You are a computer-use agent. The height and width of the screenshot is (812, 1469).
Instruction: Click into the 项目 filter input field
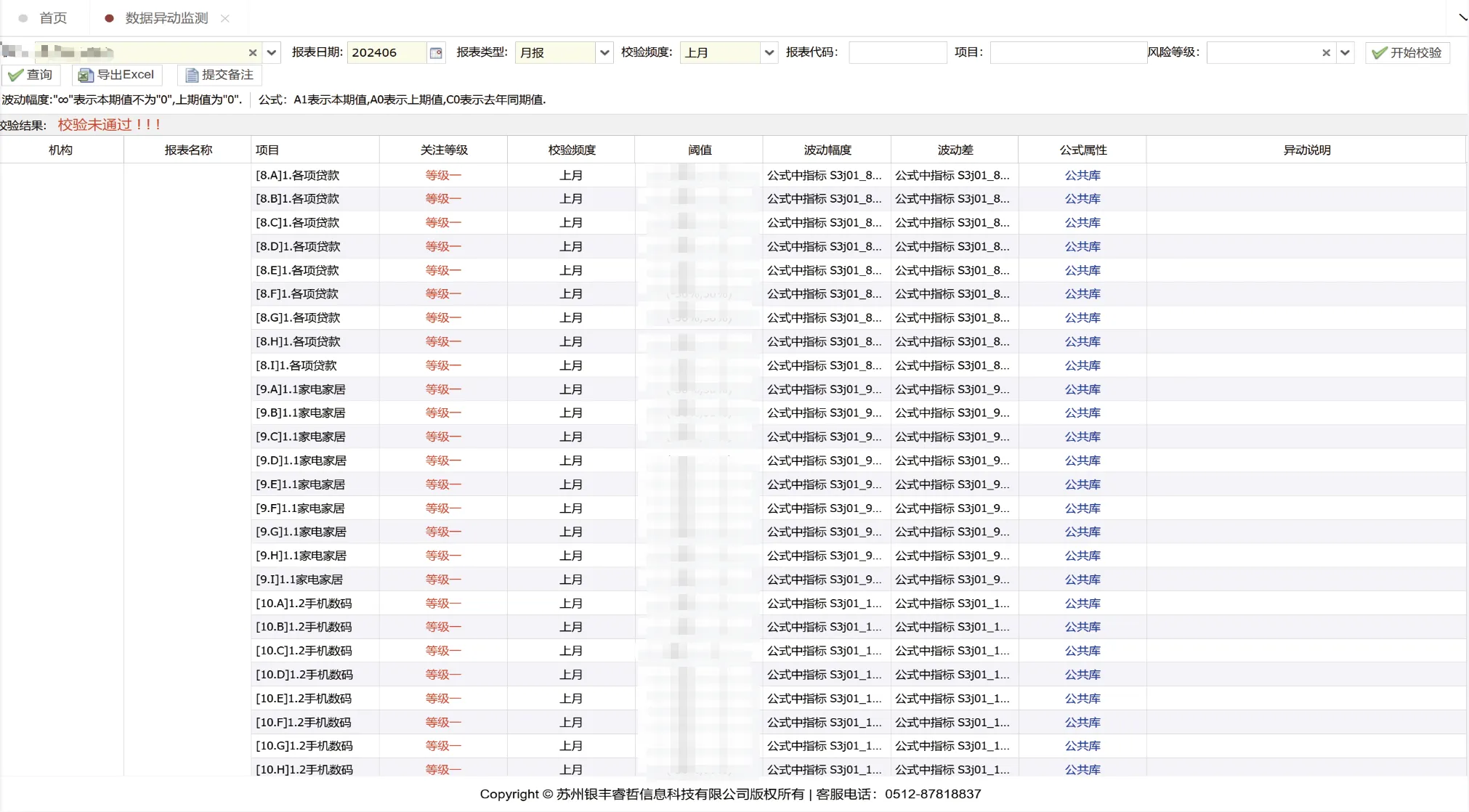pyautogui.click(x=1067, y=52)
